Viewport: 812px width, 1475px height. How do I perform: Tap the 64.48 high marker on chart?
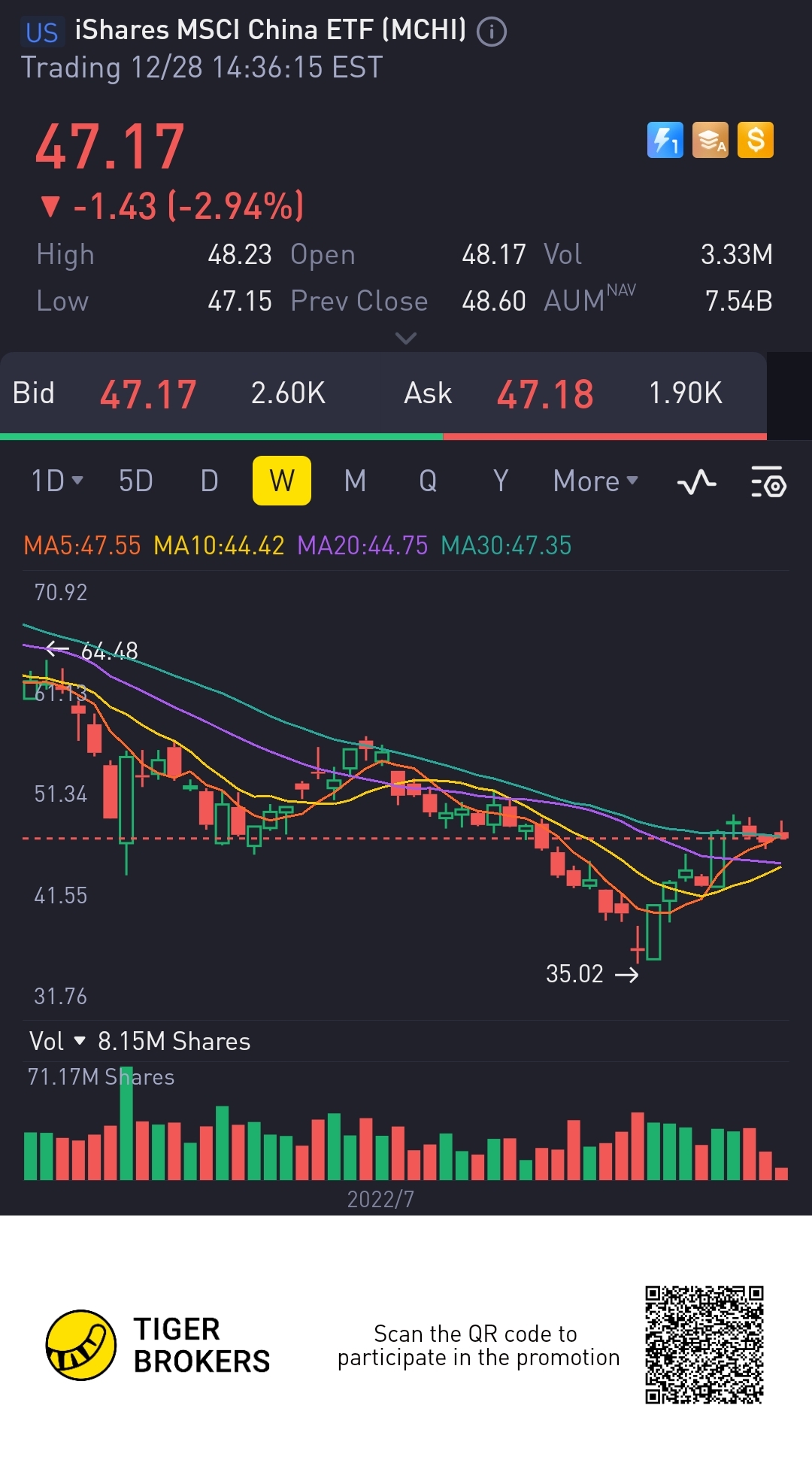(x=92, y=650)
